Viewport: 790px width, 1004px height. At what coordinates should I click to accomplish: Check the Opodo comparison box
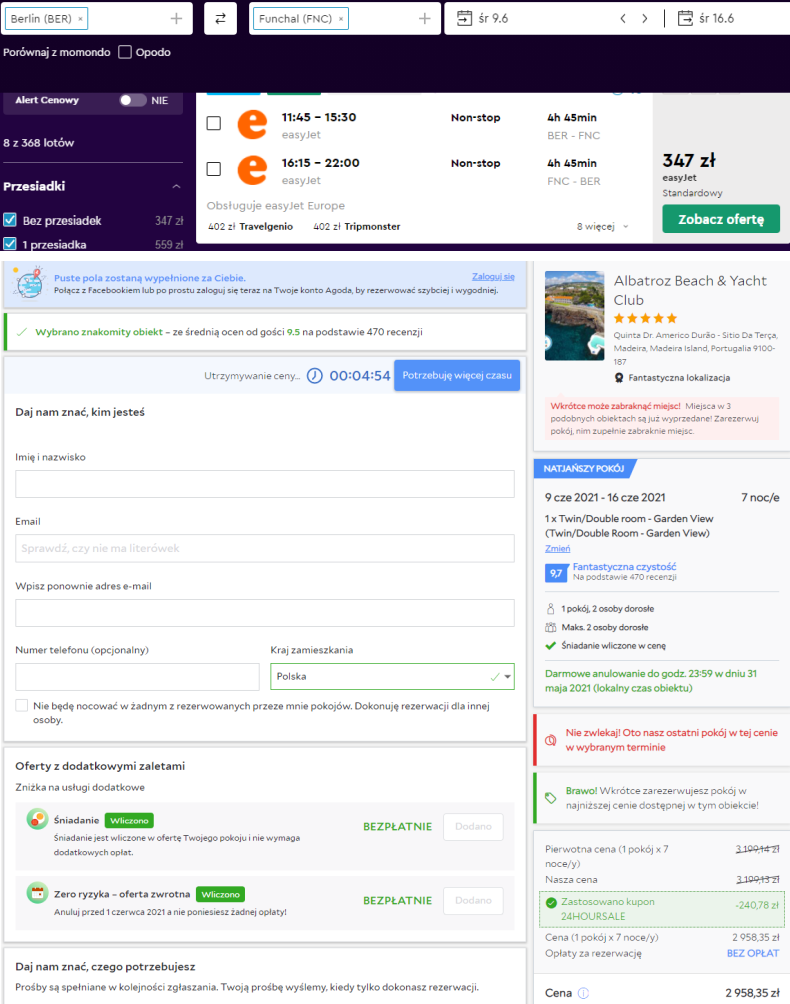(x=125, y=52)
